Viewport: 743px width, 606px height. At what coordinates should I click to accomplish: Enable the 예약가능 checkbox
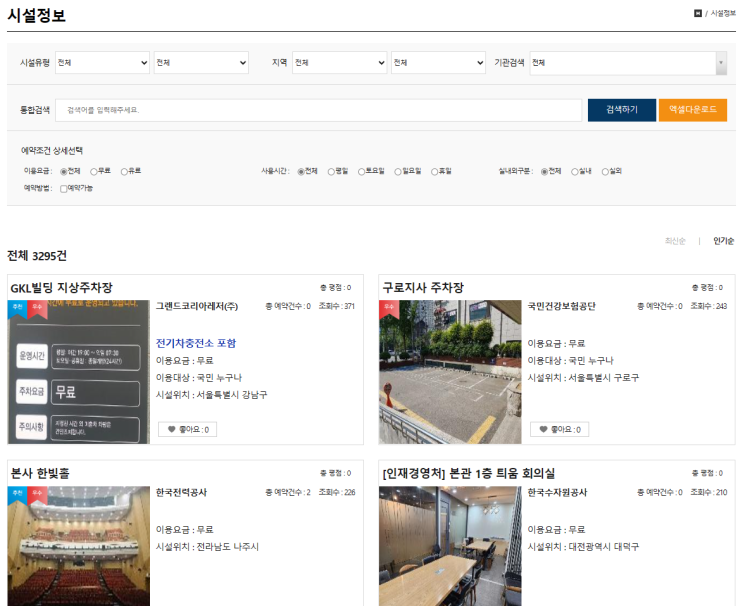pyautogui.click(x=64, y=188)
